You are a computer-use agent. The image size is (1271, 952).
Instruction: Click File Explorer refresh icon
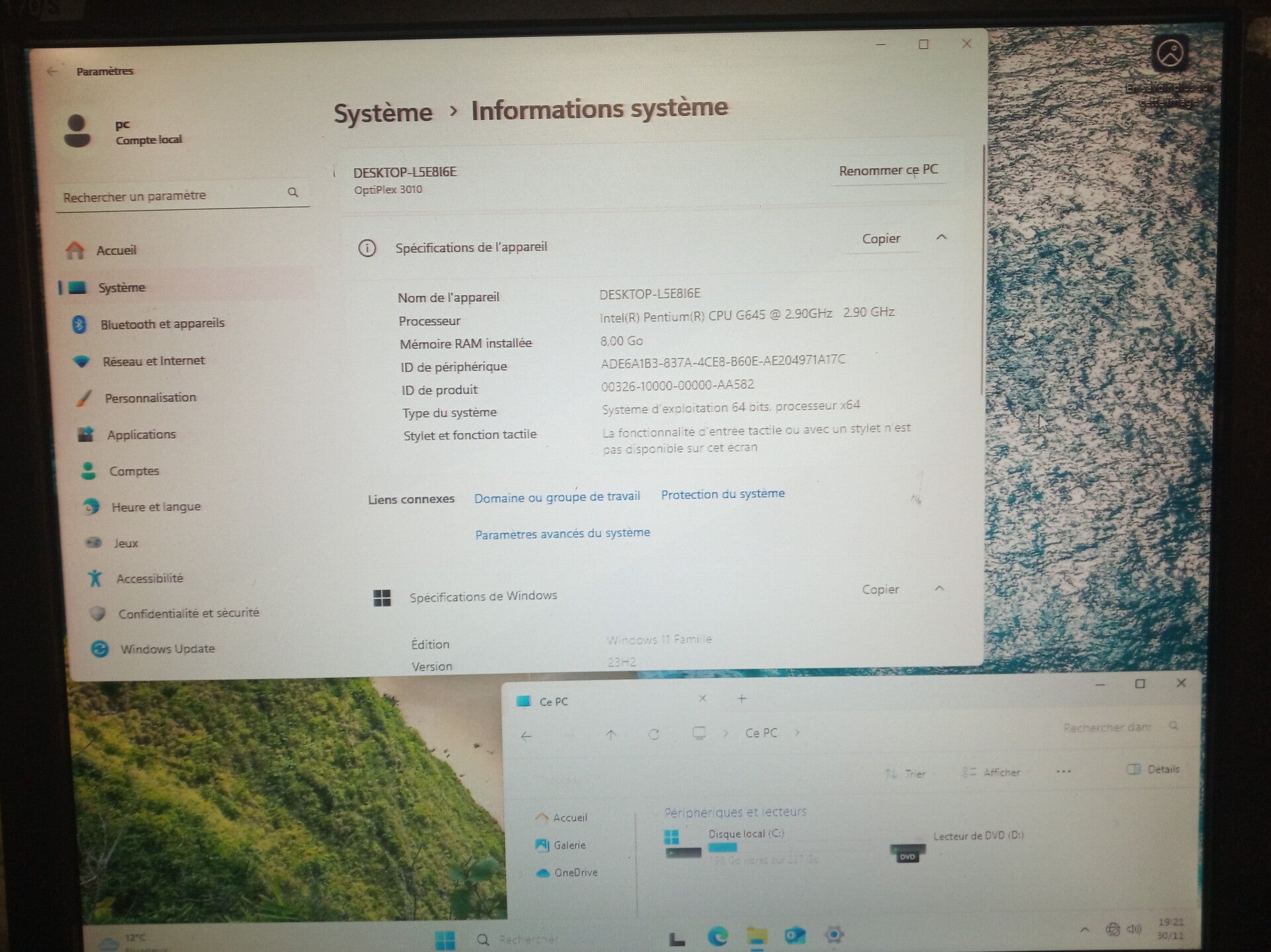[653, 734]
